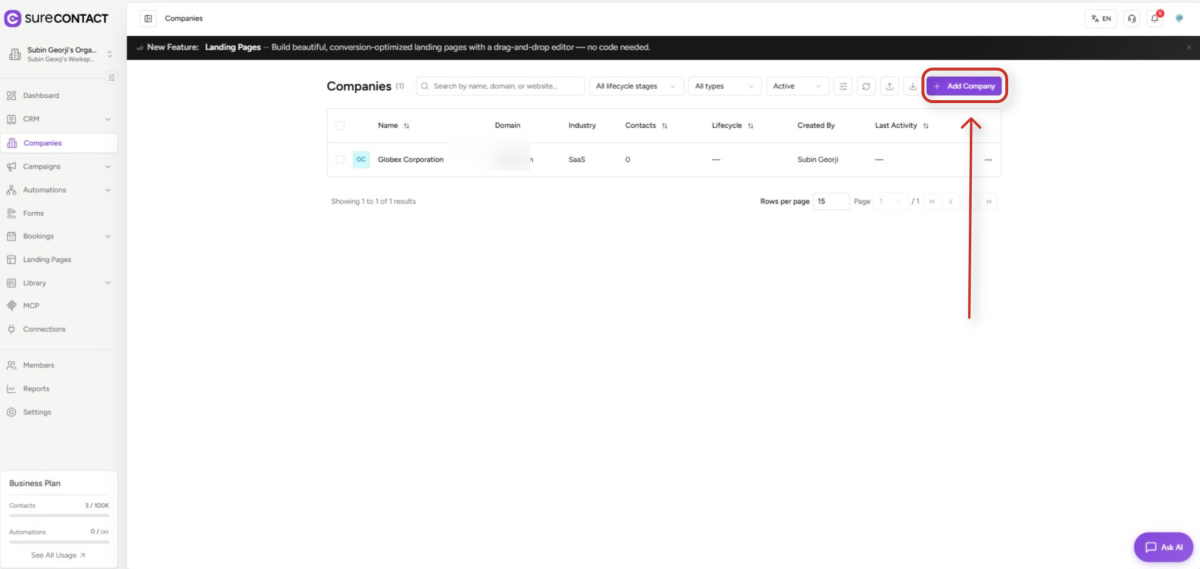
Task: Open Connections from the sidebar
Action: [60, 329]
